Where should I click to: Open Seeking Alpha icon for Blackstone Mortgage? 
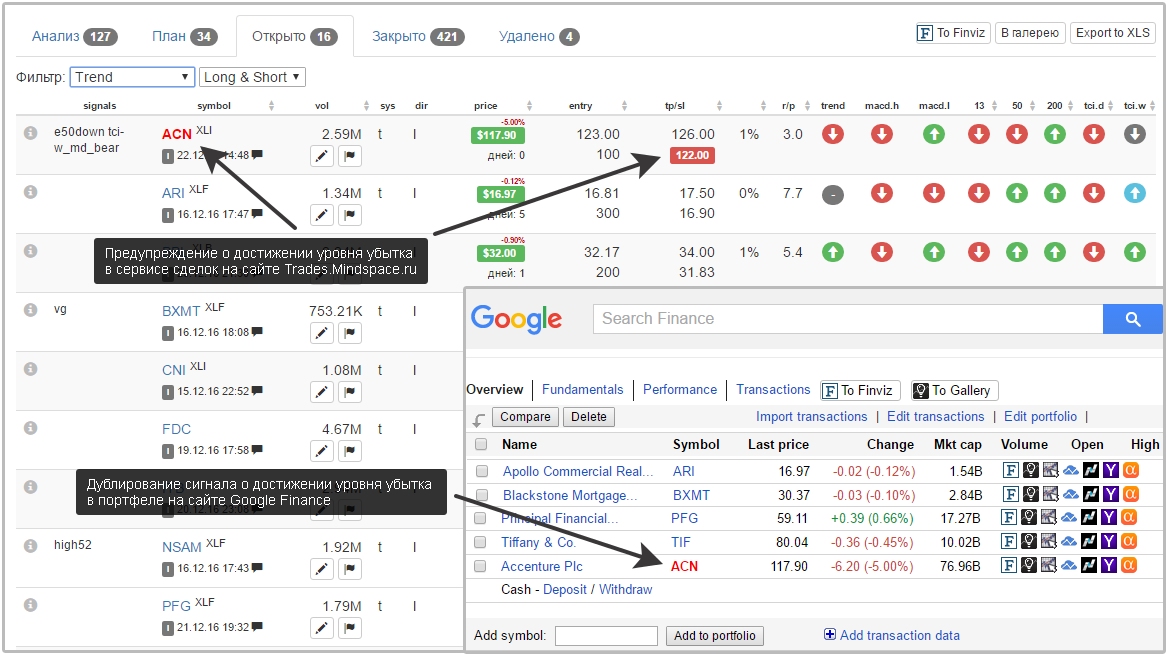[x=1131, y=494]
